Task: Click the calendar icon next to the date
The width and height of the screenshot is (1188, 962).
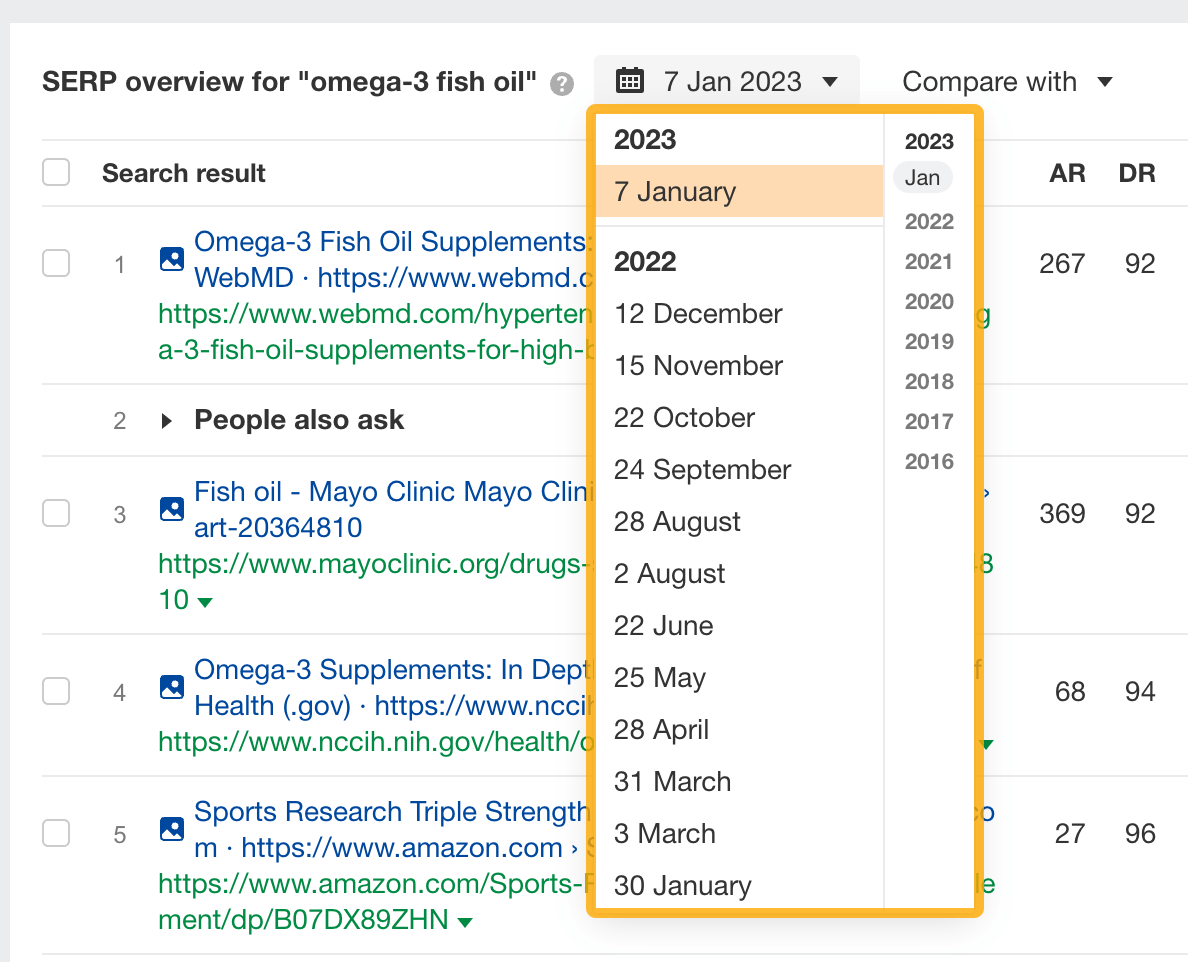Action: [x=630, y=81]
